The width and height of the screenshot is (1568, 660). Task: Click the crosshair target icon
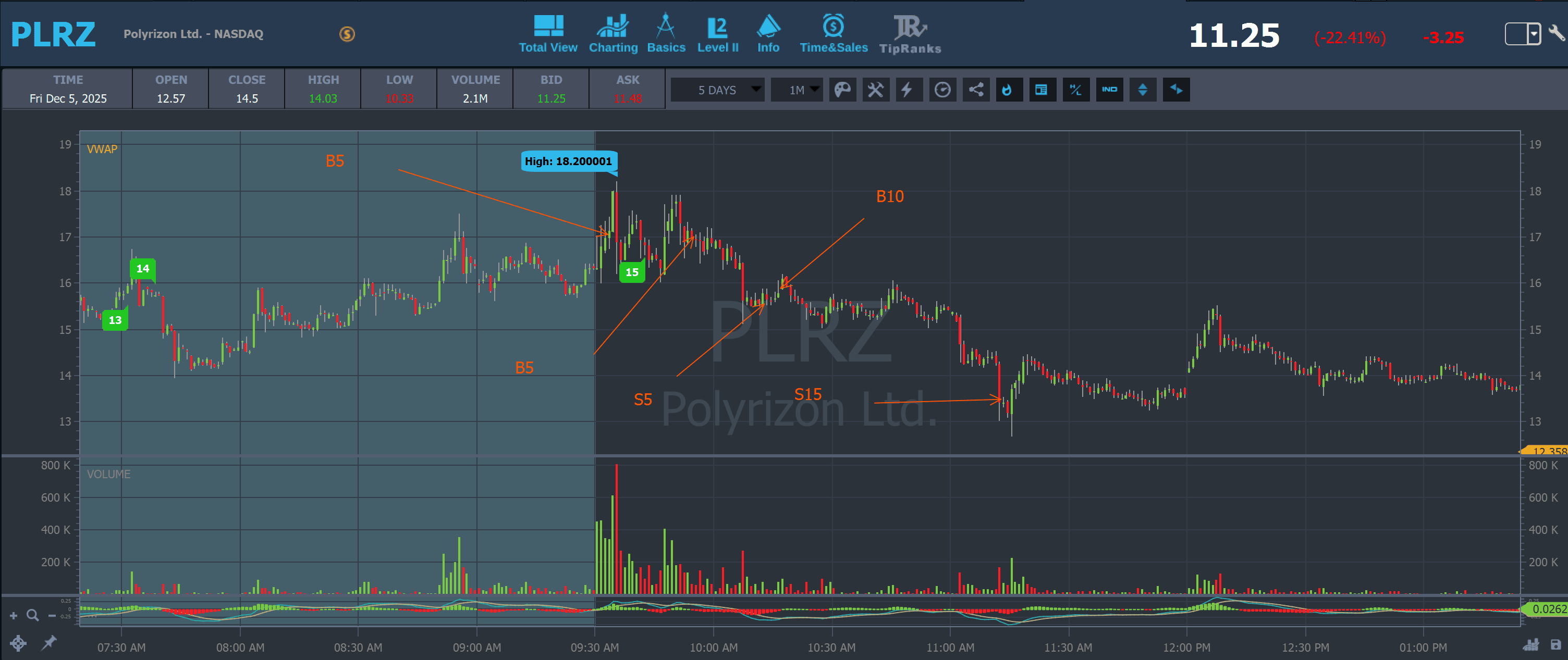pos(18,643)
